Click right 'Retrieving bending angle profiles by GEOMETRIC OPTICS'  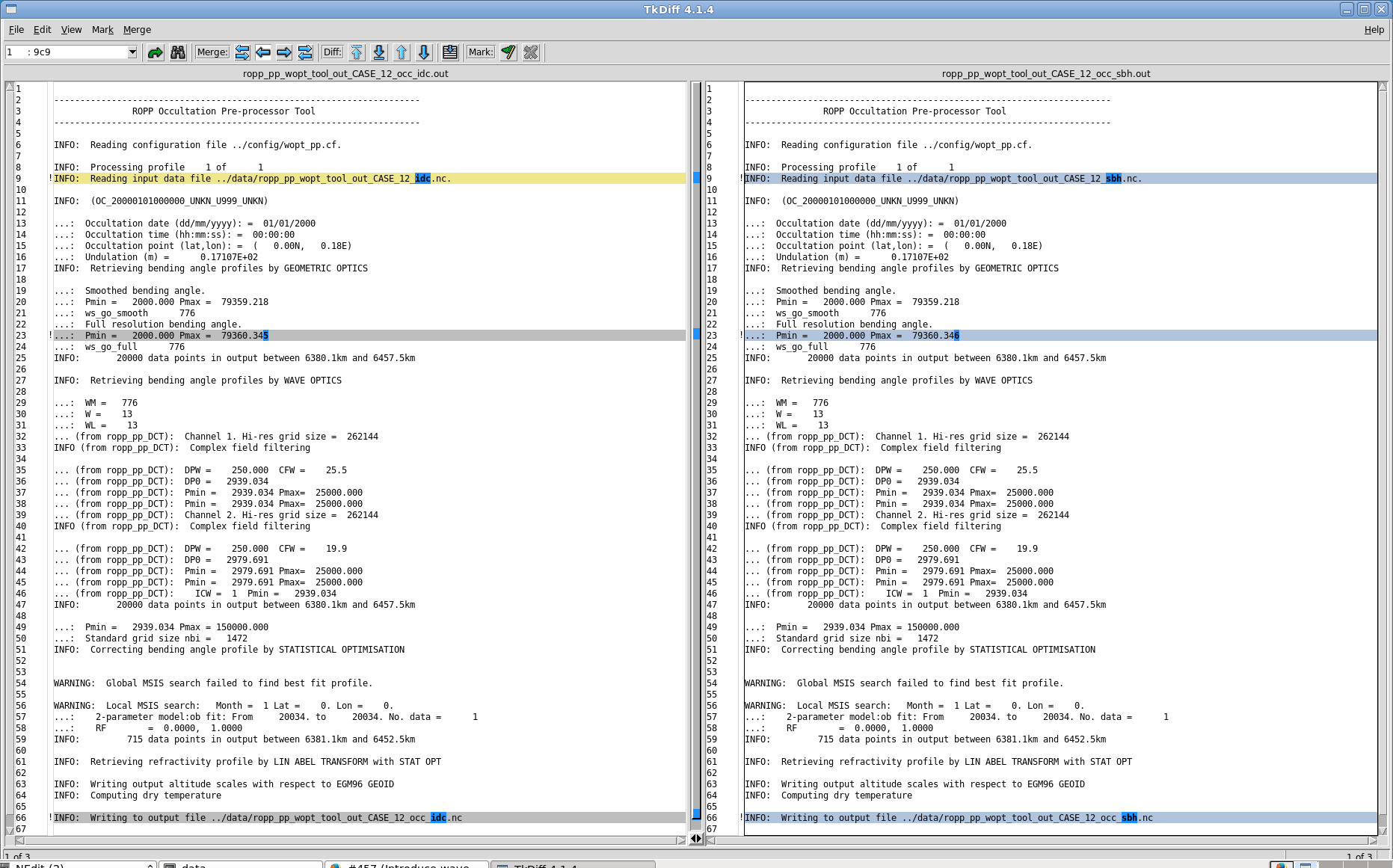(x=920, y=268)
